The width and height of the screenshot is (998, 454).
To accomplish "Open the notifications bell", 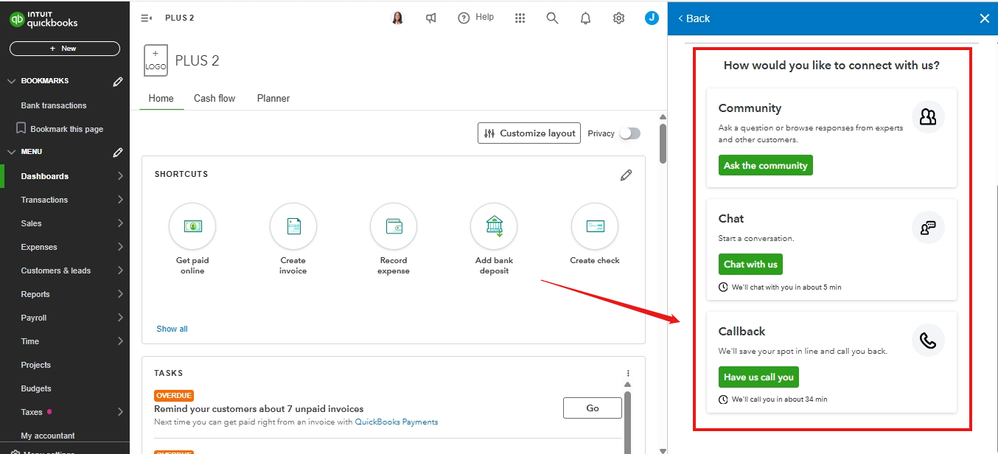I will 586,18.
